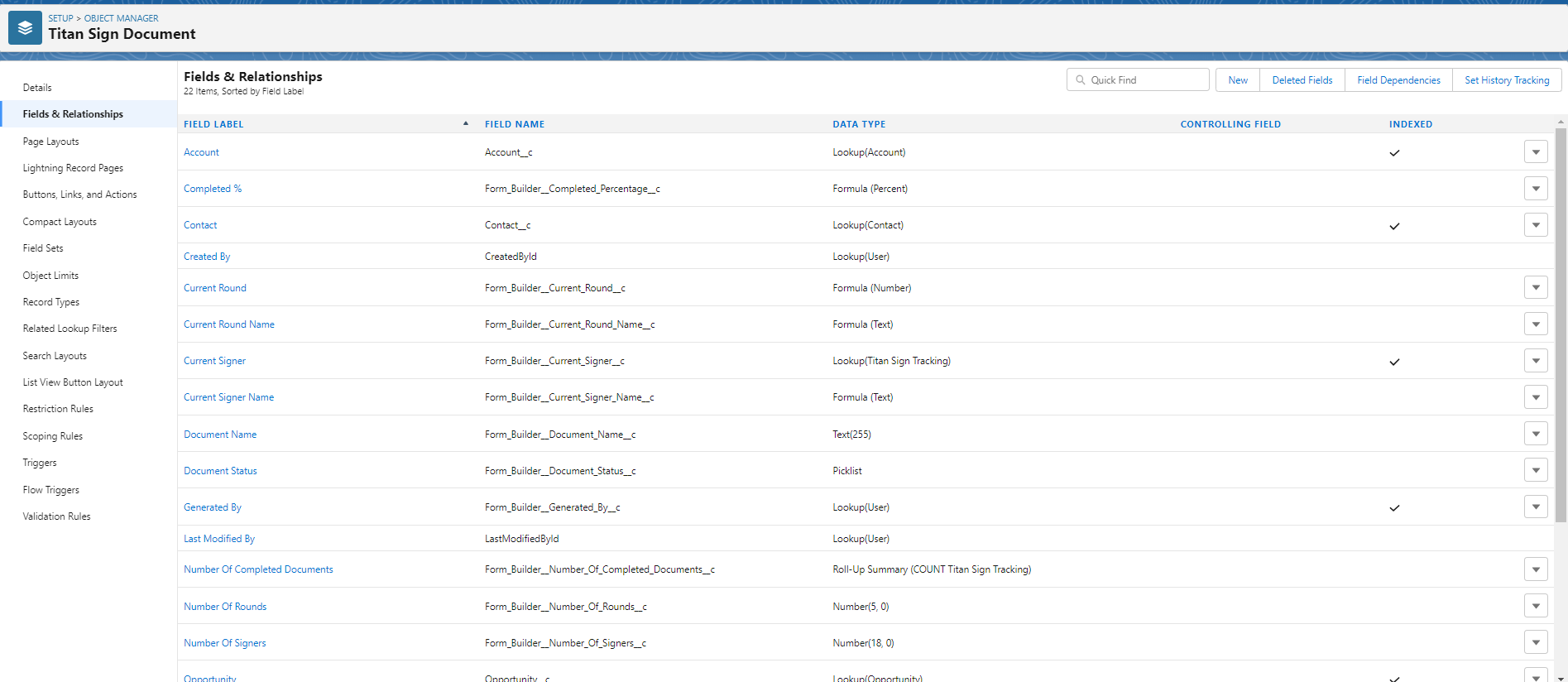Open the Account field link
Viewport: 1568px width, 682px height.
tap(201, 152)
